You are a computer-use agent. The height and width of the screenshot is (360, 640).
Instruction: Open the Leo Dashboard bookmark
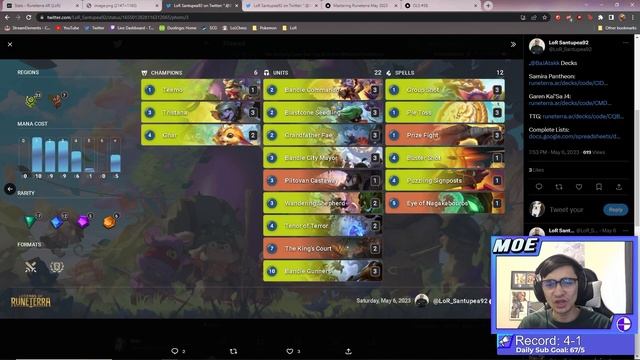pyautogui.click(x=132, y=28)
